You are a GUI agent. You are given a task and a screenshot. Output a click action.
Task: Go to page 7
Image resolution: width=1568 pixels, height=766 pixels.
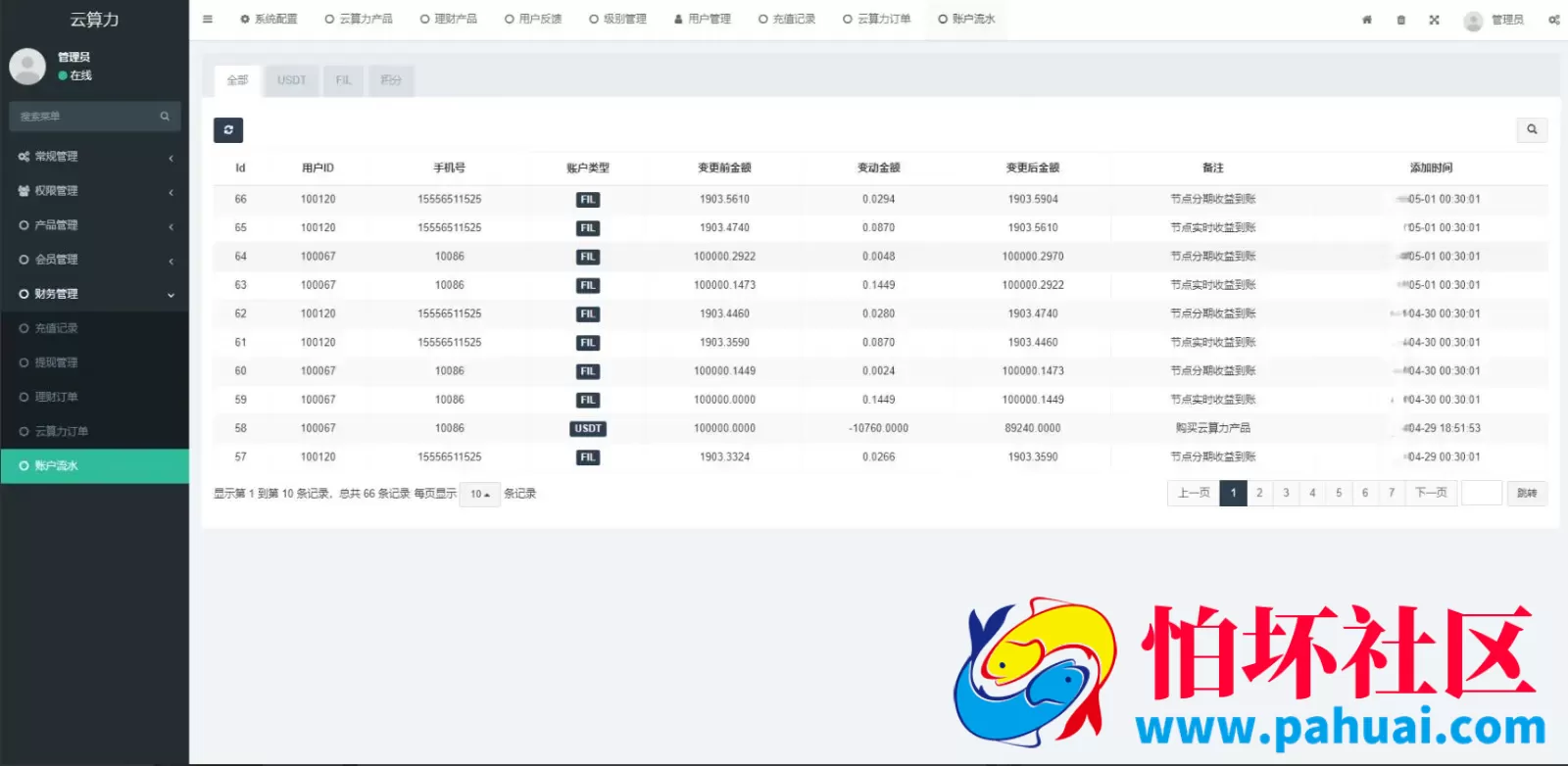coord(1392,494)
